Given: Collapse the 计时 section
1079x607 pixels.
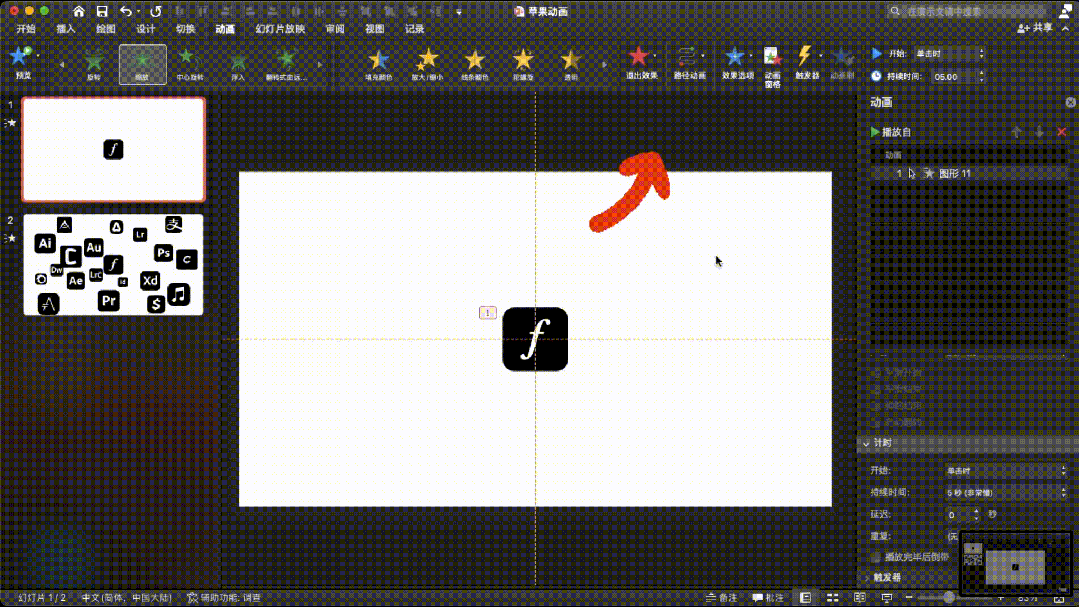Looking at the screenshot, I should point(866,443).
